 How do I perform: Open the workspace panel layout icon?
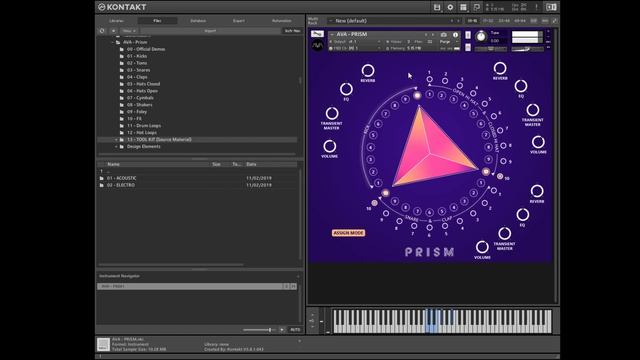click(x=463, y=7)
